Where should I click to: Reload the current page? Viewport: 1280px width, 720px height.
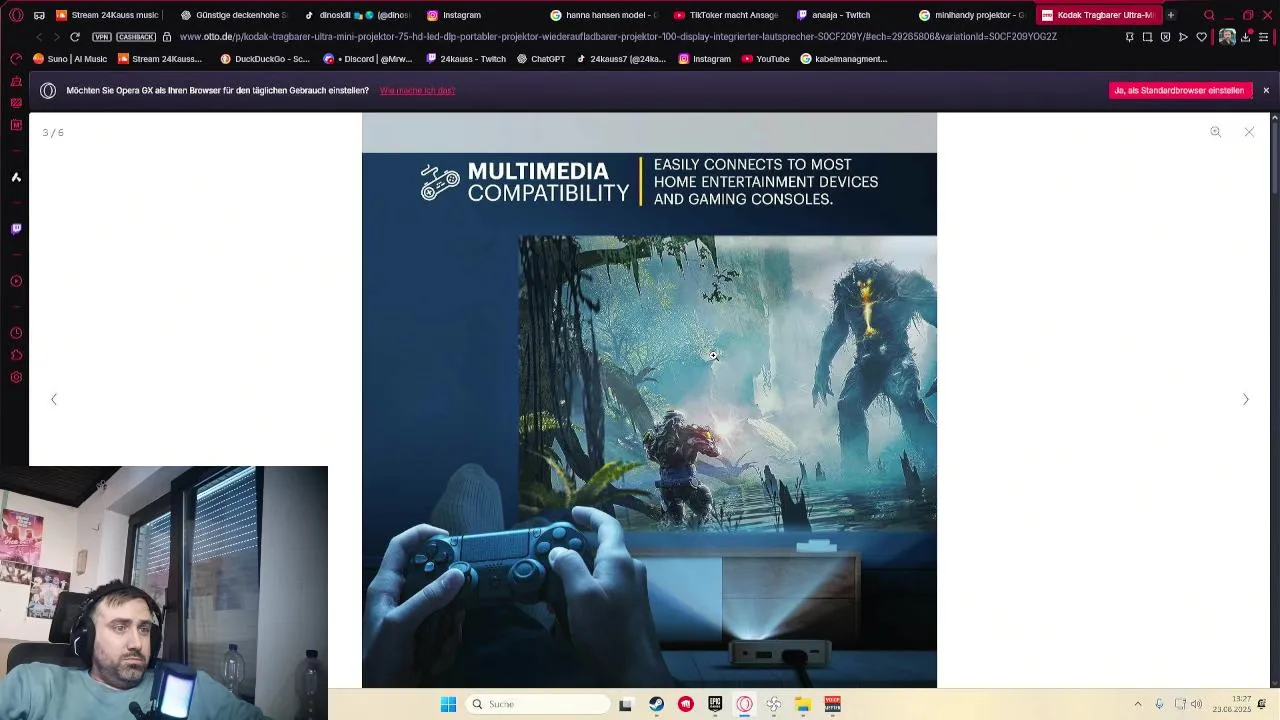74,37
